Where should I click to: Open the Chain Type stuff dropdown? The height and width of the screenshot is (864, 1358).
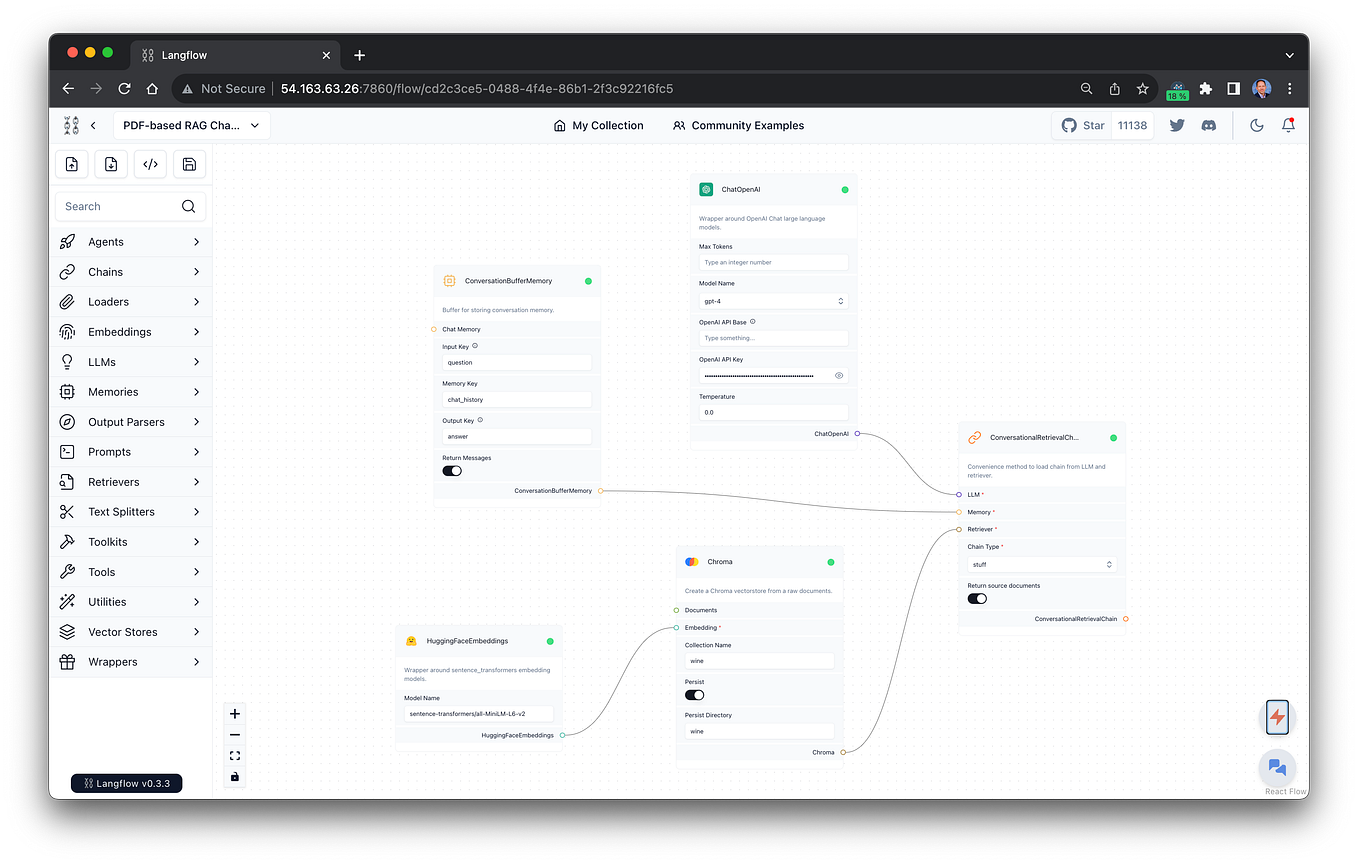point(1042,564)
